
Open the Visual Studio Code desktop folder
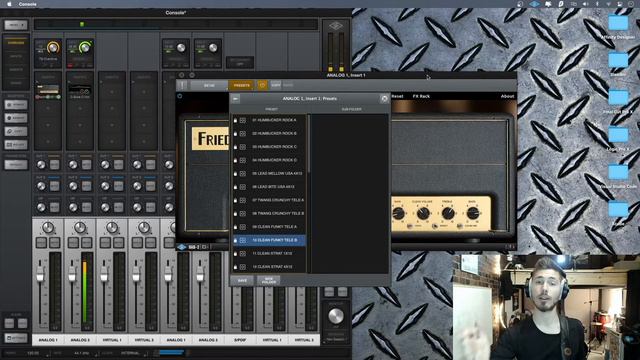click(x=618, y=172)
